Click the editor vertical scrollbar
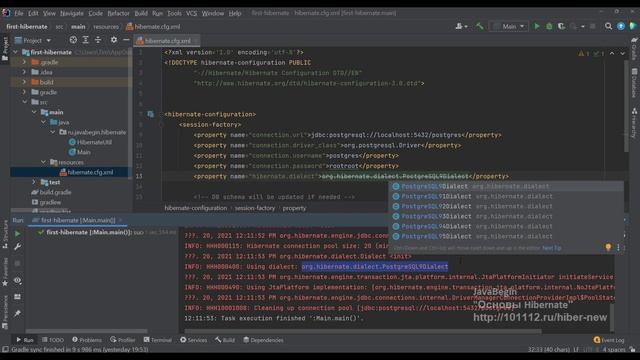640x360 pixels. 626,106
